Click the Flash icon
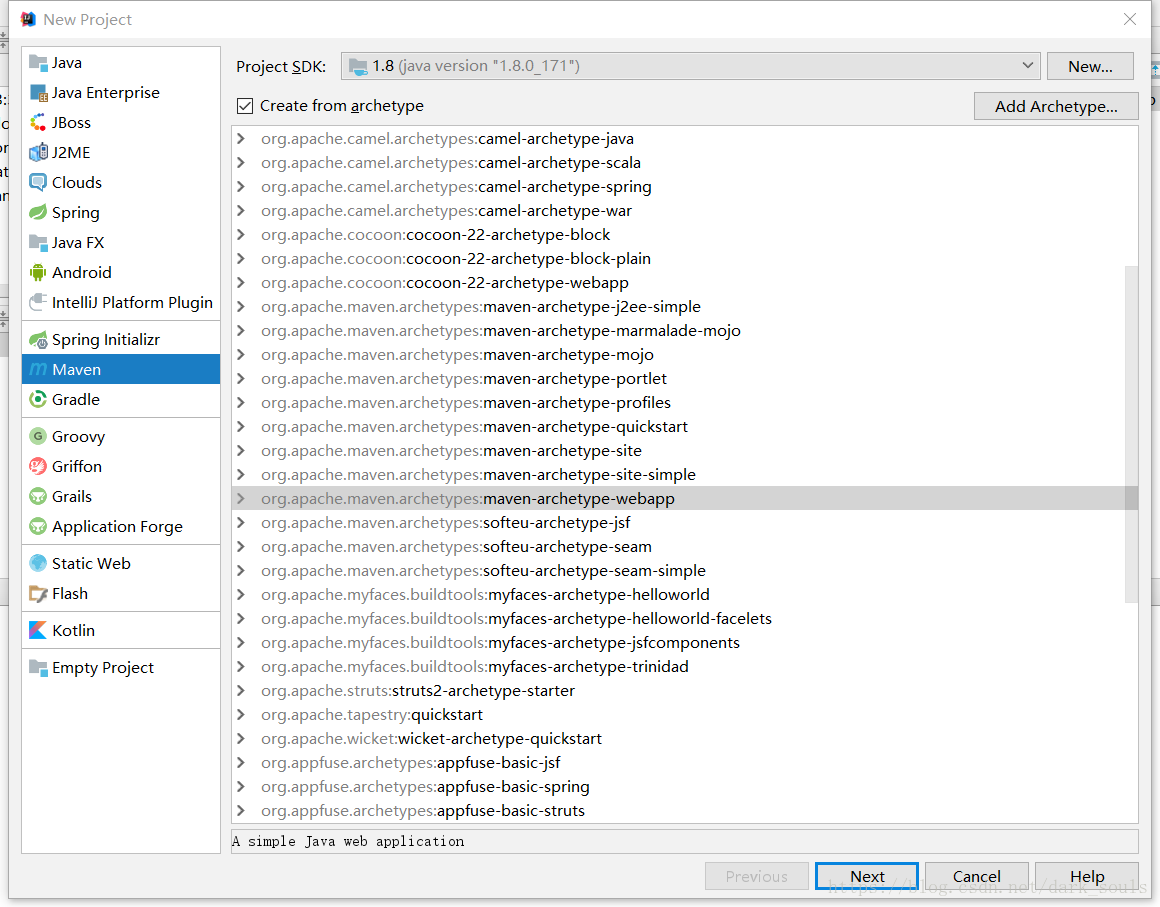The height and width of the screenshot is (907, 1160). tap(38, 593)
